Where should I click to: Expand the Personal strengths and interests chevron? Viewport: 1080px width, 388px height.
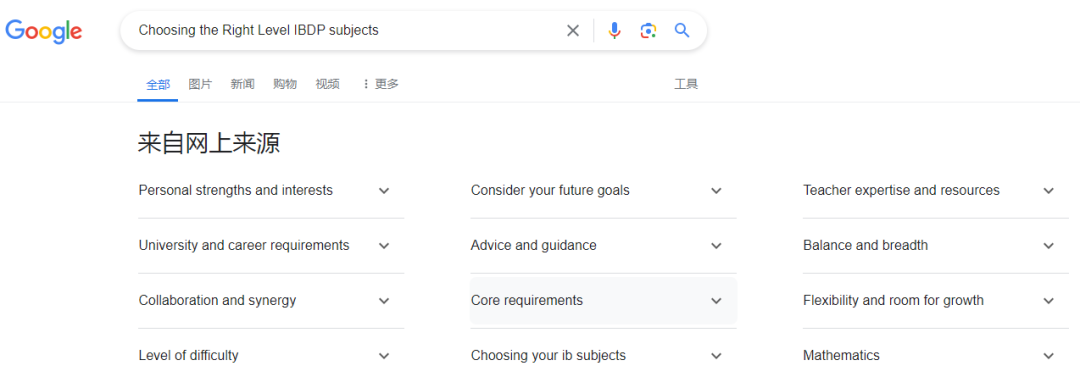point(384,191)
